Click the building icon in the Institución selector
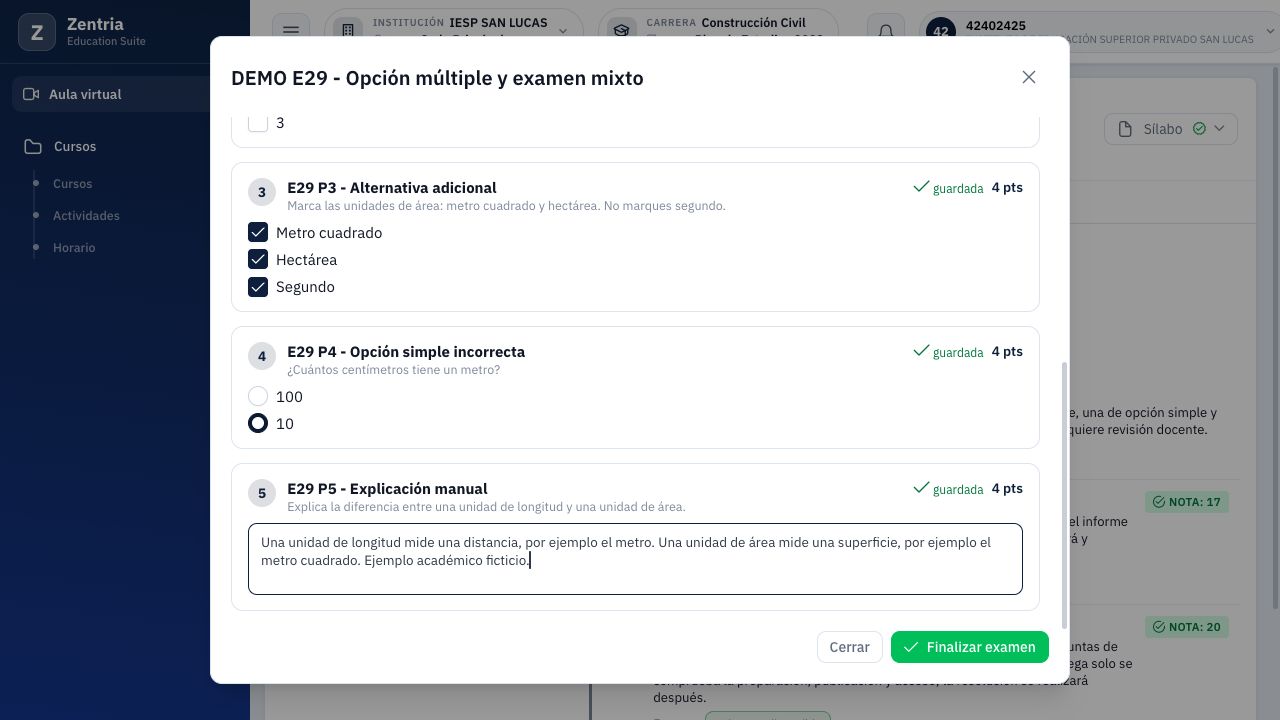This screenshot has height=720, width=1280. [x=348, y=31]
